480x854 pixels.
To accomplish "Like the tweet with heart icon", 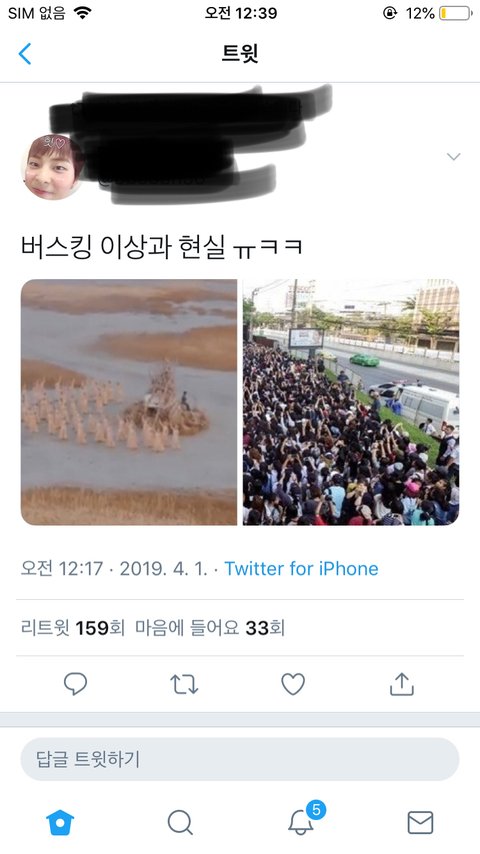I will [x=293, y=684].
